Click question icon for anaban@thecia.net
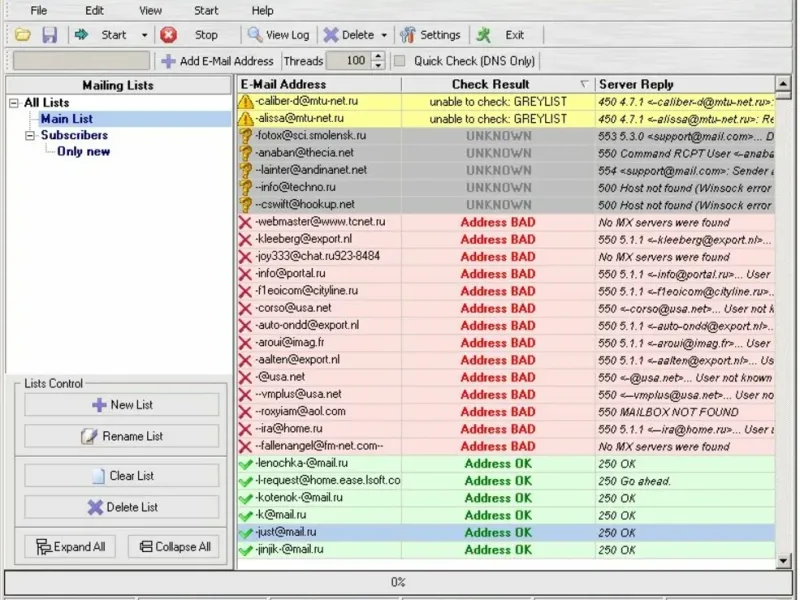 point(245,154)
